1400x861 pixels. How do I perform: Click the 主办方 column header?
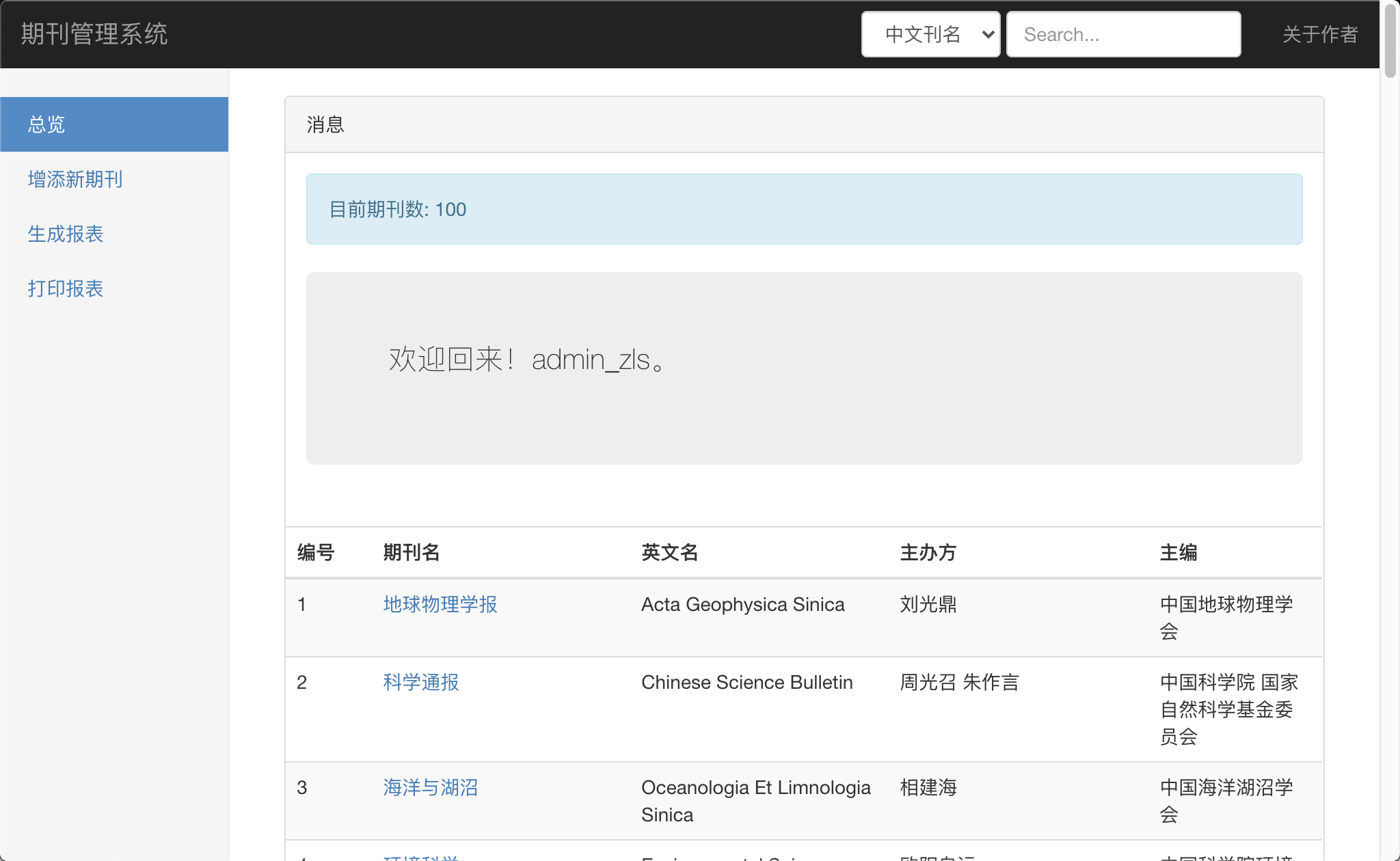click(928, 552)
